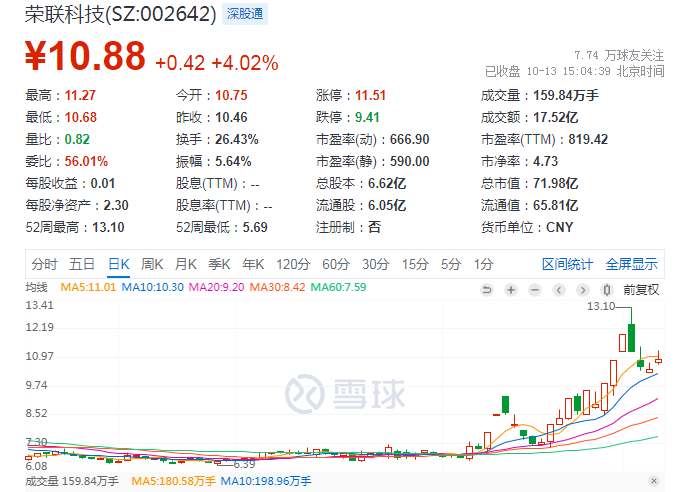Switch to 五日 chart tab

82,264
